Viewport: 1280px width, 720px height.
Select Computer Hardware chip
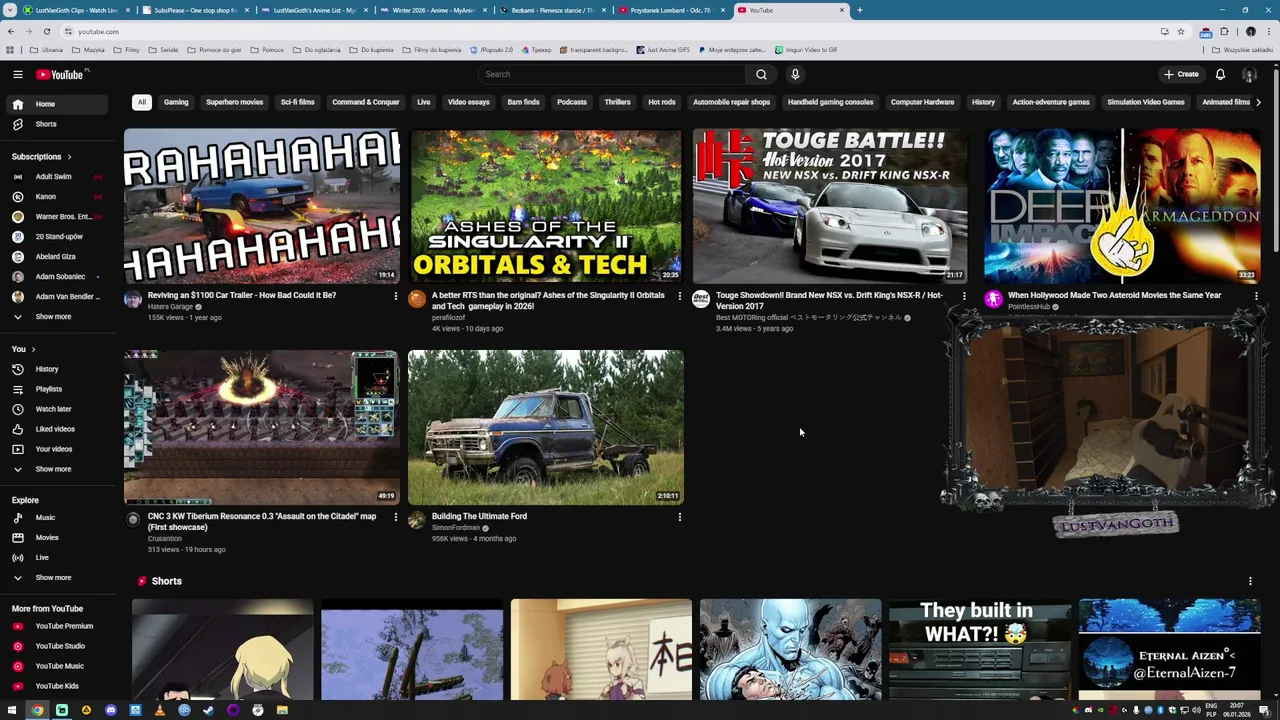coord(922,102)
